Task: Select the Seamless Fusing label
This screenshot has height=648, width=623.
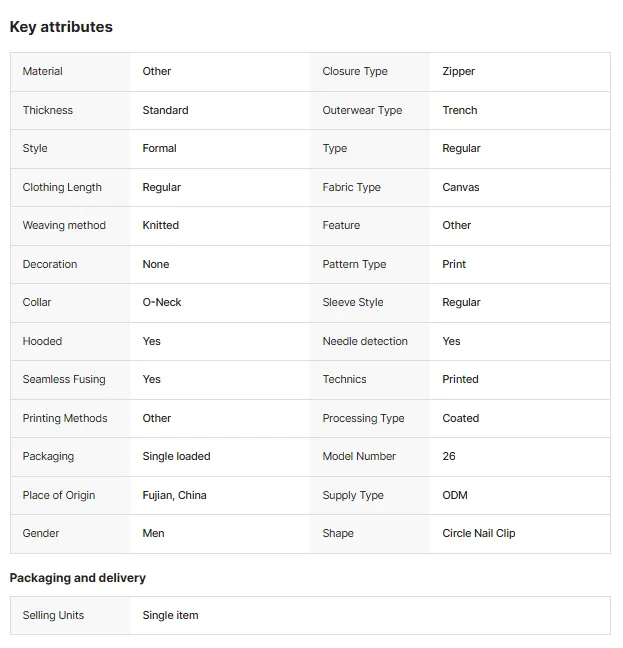Action: click(64, 379)
